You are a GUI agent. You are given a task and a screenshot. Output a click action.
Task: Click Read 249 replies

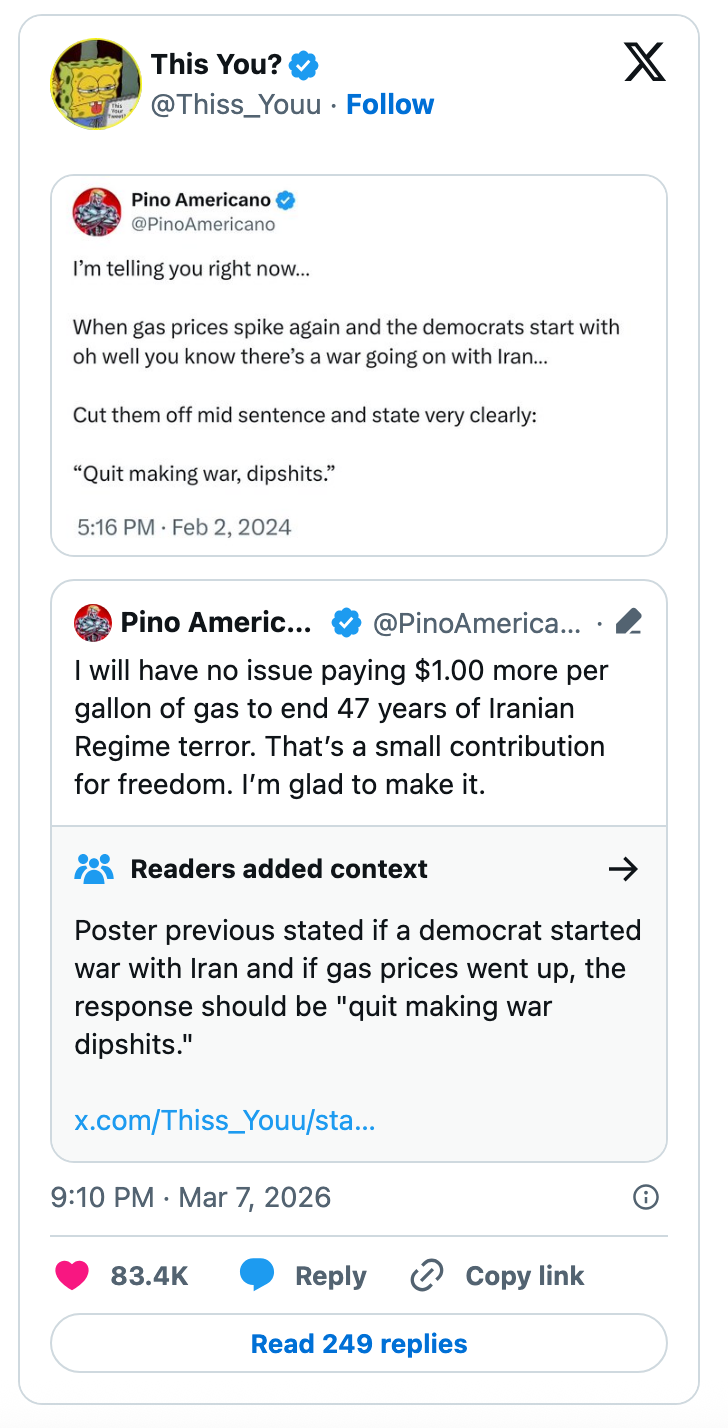pos(358,1343)
